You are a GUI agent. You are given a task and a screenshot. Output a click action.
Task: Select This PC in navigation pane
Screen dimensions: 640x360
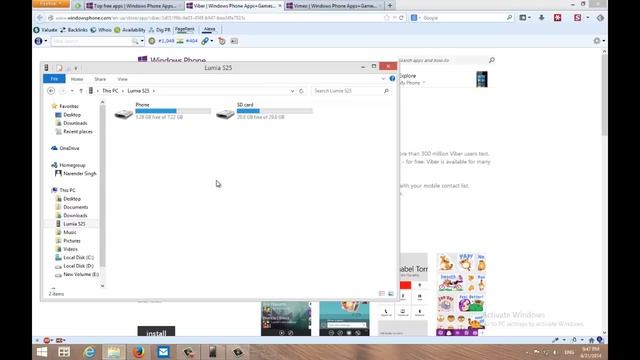(x=67, y=190)
